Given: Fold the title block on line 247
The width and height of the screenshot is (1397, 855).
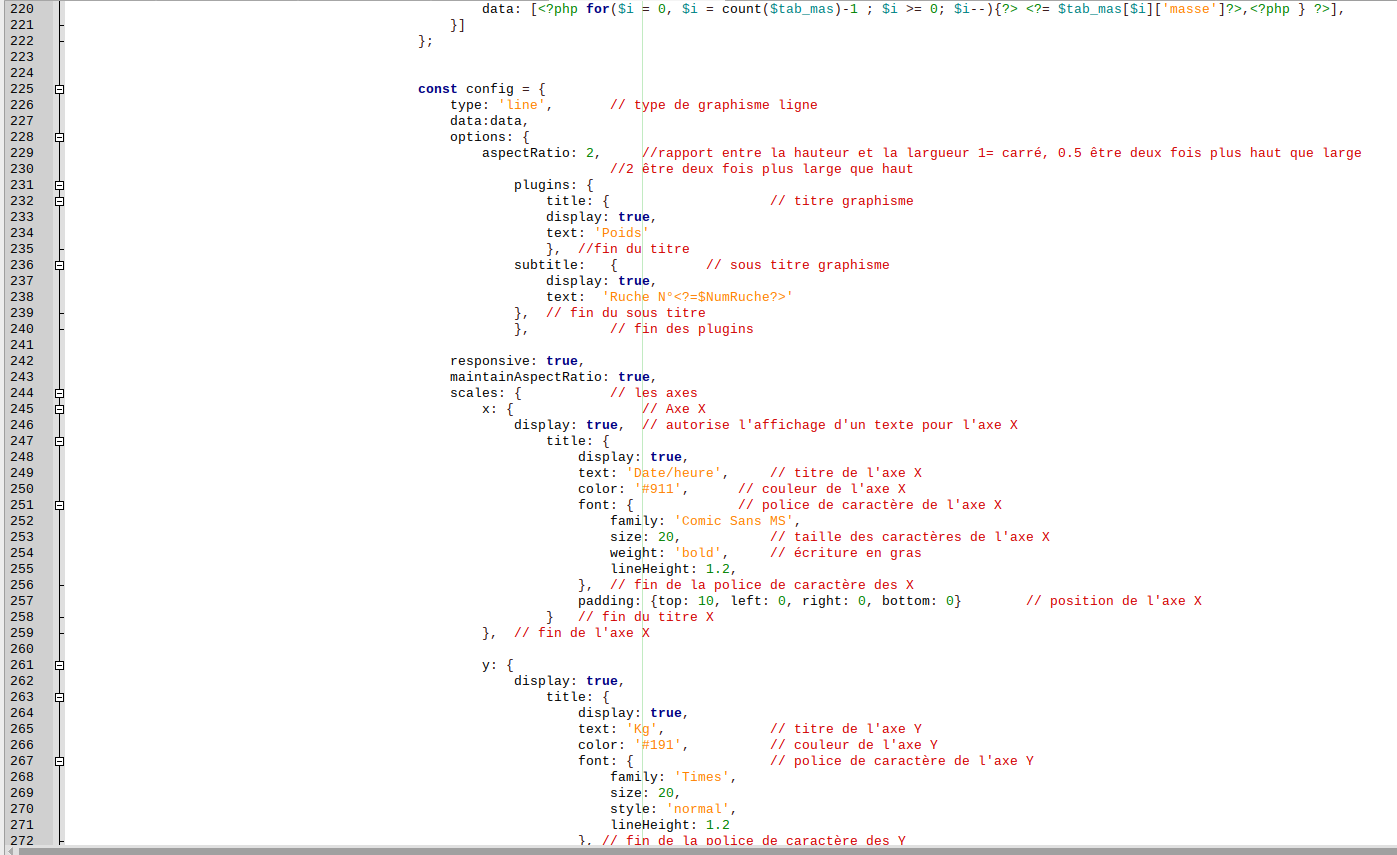Looking at the screenshot, I should [59, 441].
